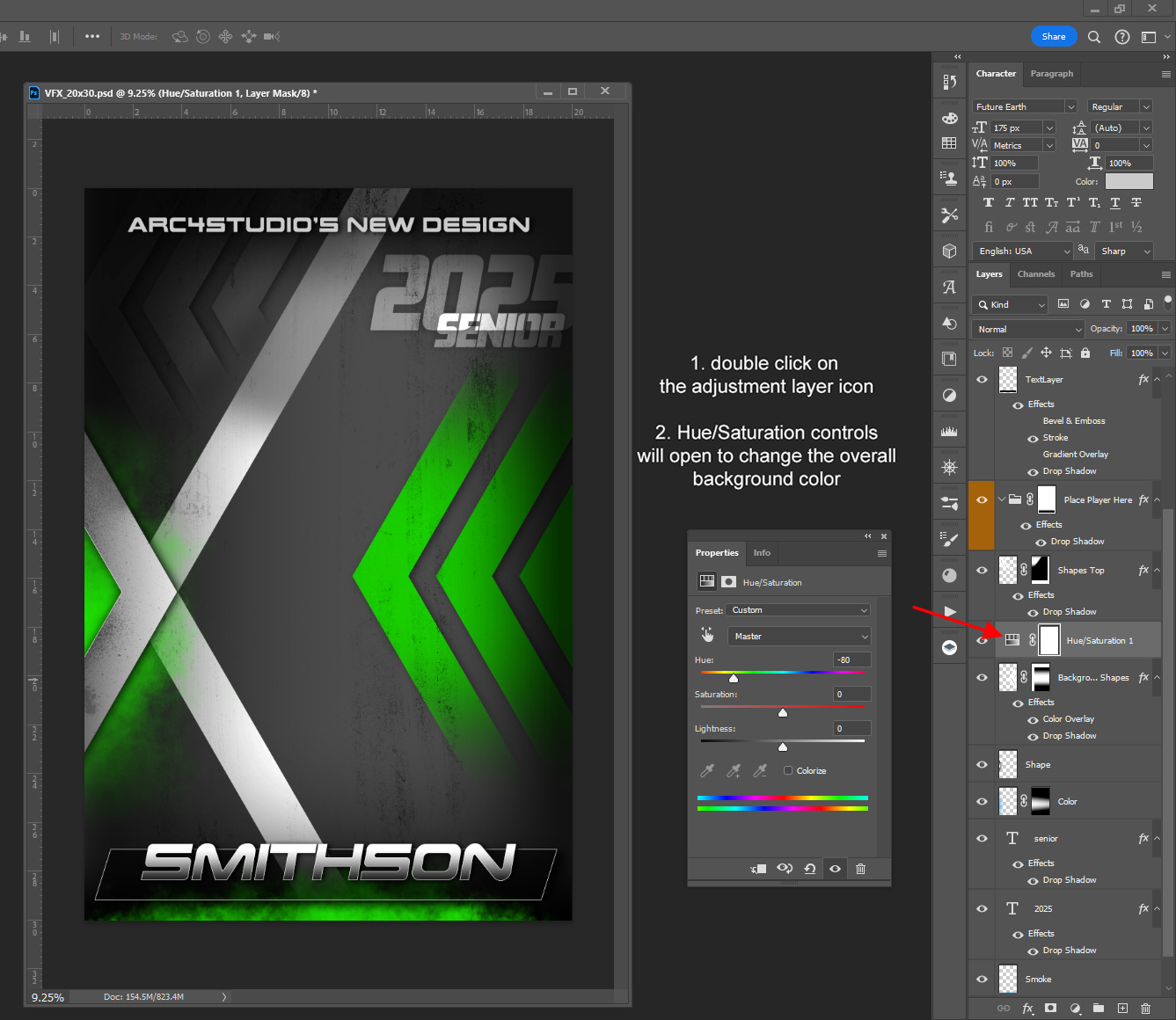This screenshot has height=1020, width=1176.
Task: Switch to the Paragraph tab
Action: pos(1052,74)
